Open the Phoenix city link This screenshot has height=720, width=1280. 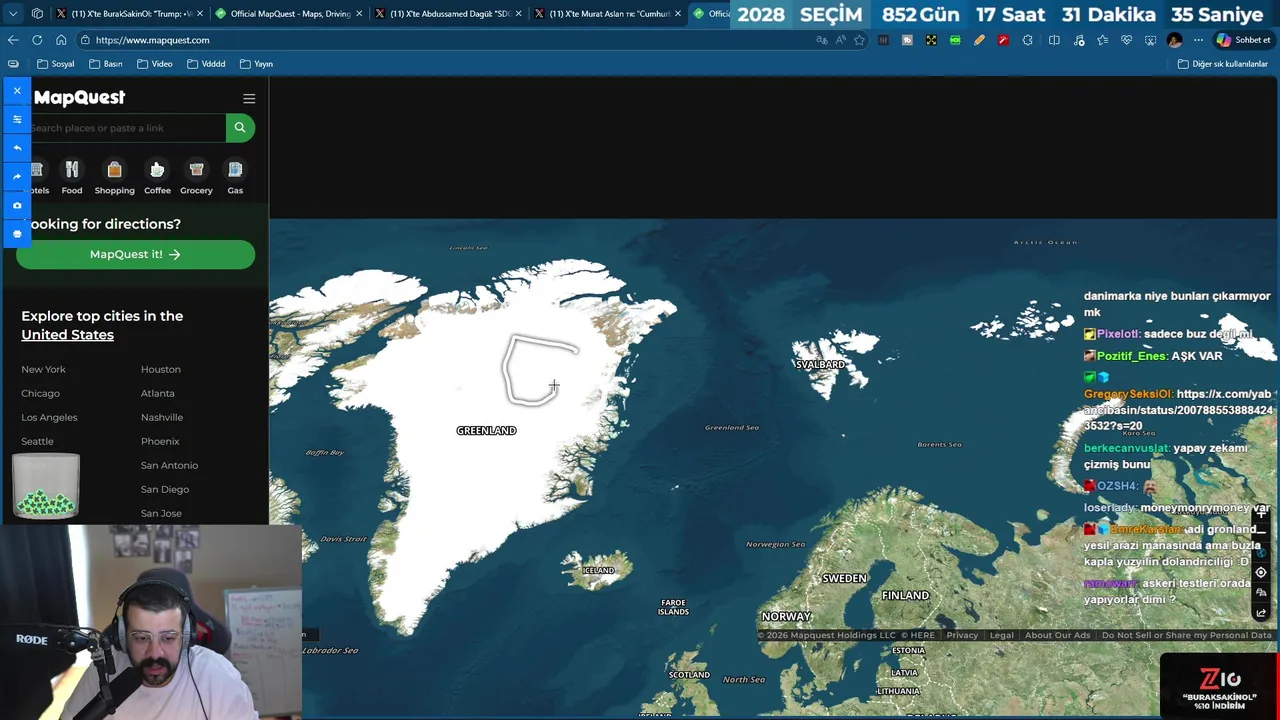click(160, 441)
